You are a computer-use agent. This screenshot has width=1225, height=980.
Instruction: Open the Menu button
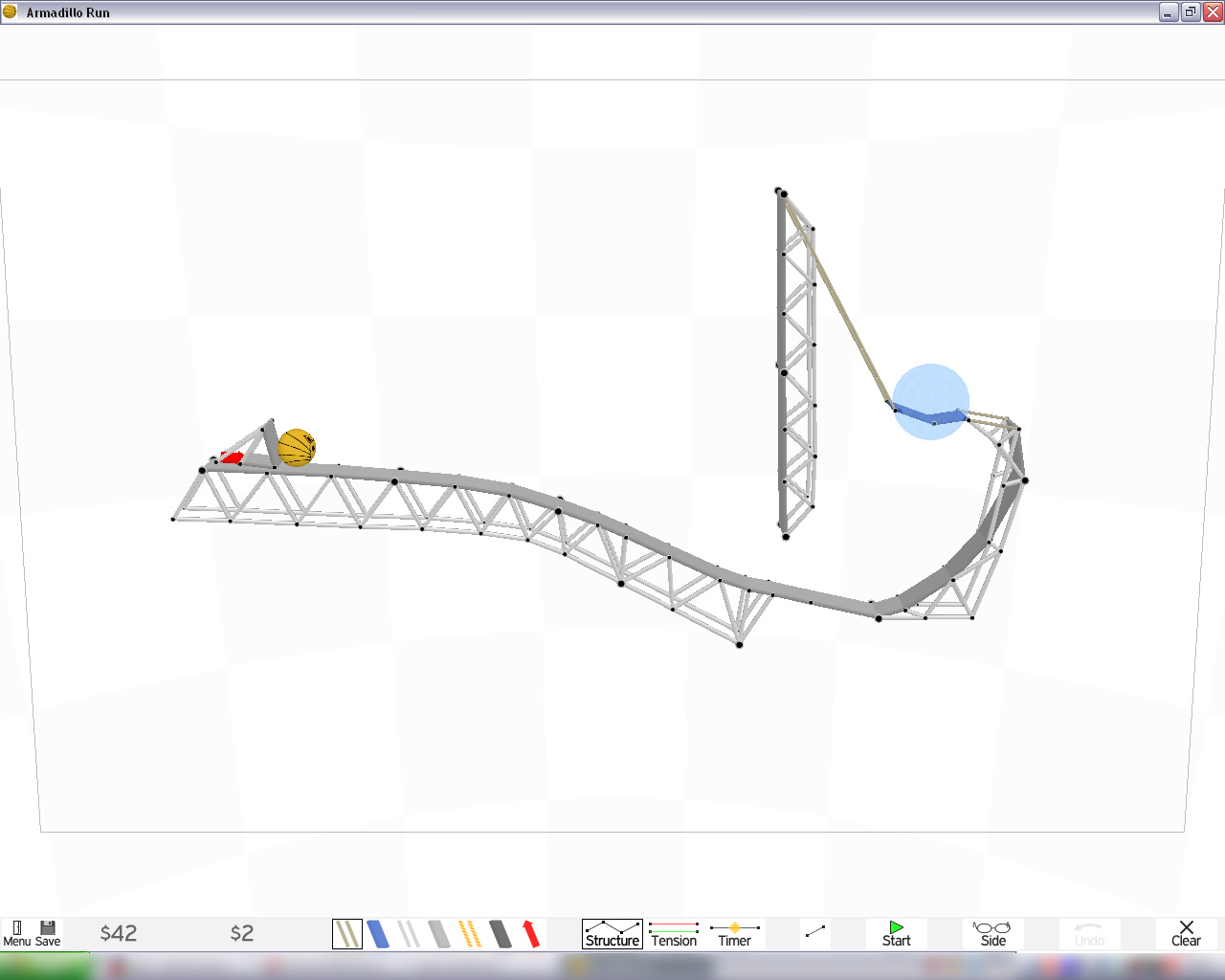click(17, 934)
